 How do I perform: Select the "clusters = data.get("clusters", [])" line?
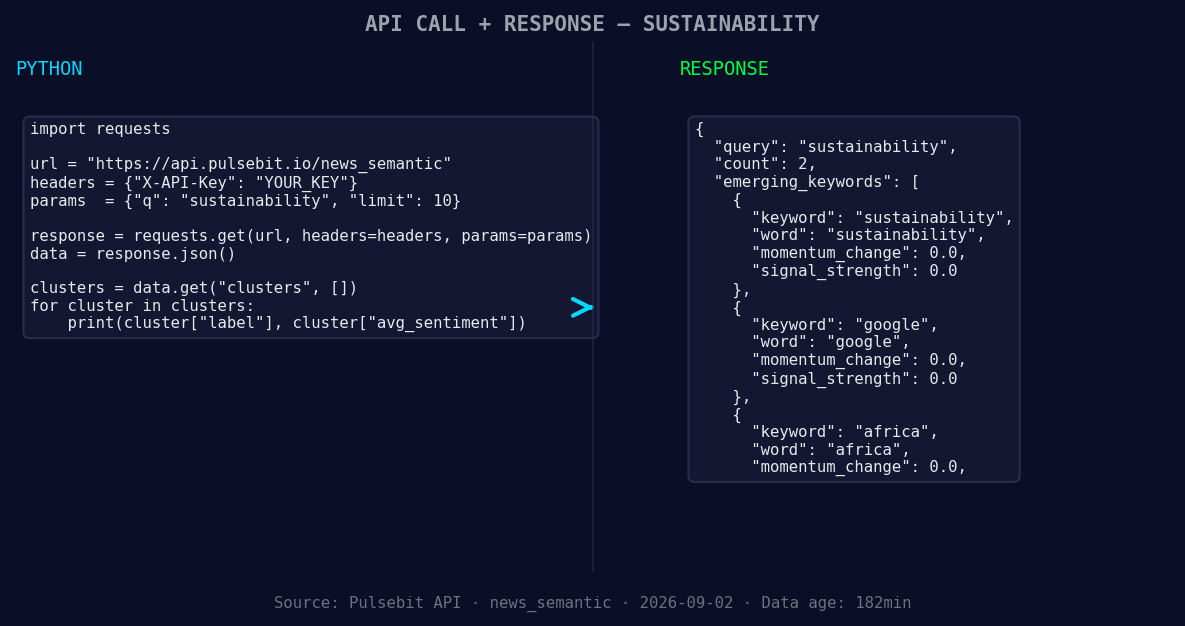click(x=194, y=288)
